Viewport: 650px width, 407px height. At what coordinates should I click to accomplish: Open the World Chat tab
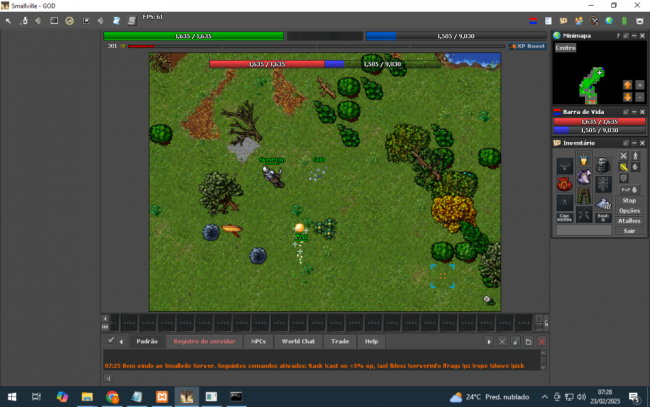pos(298,342)
